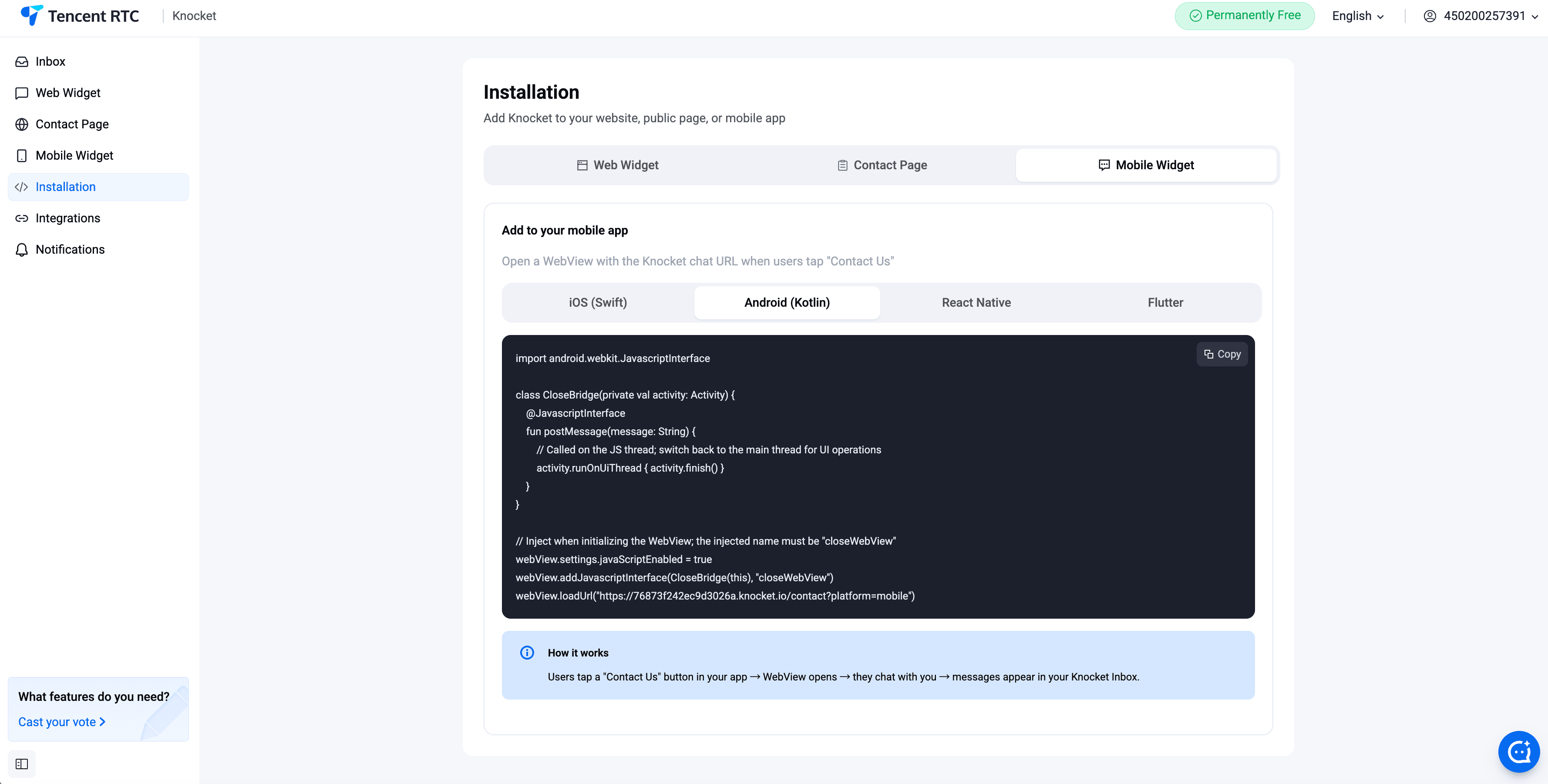Image resolution: width=1548 pixels, height=784 pixels.
Task: Click the link icon beside Integrations
Action: [22, 218]
